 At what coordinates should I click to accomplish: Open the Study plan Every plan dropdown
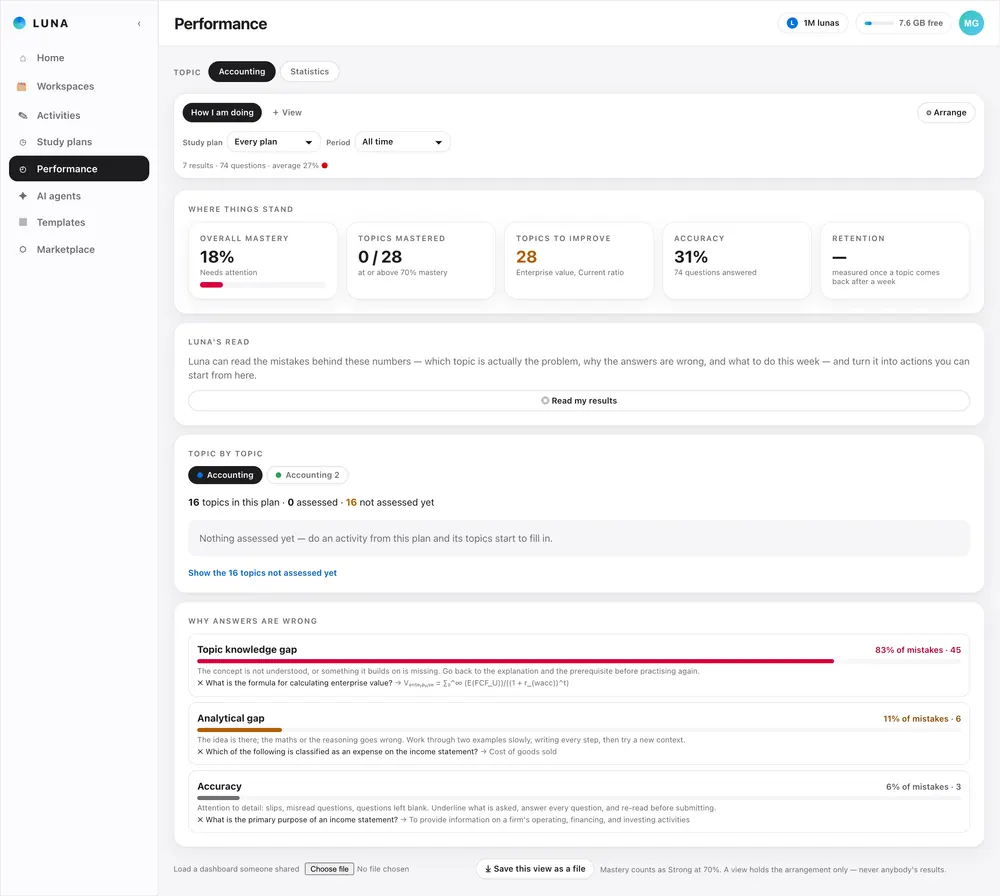[274, 142]
